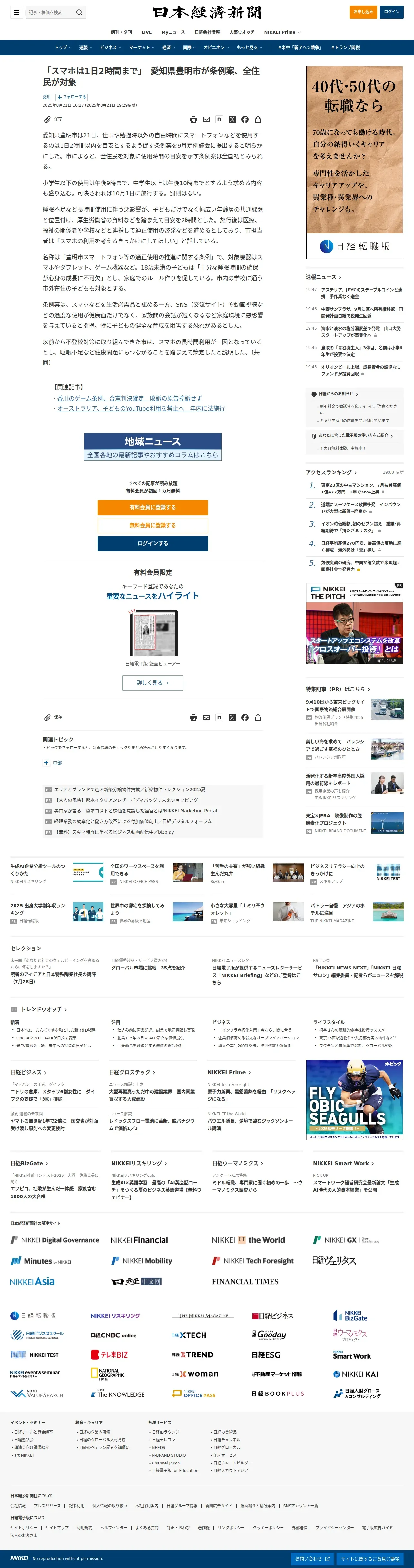Open the 人事ウオッチ menu item

pos(242,32)
